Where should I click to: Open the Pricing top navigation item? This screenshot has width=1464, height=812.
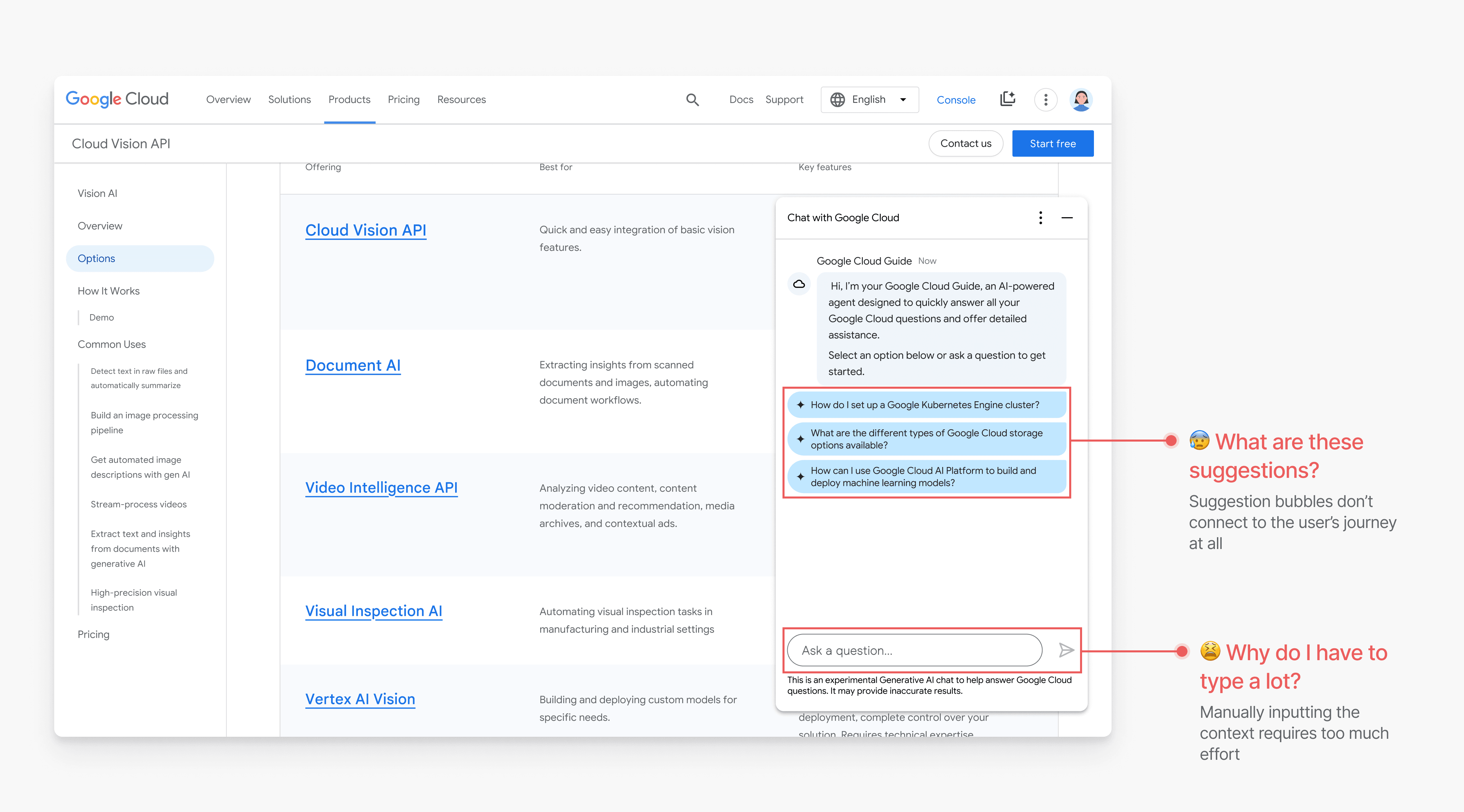click(404, 99)
